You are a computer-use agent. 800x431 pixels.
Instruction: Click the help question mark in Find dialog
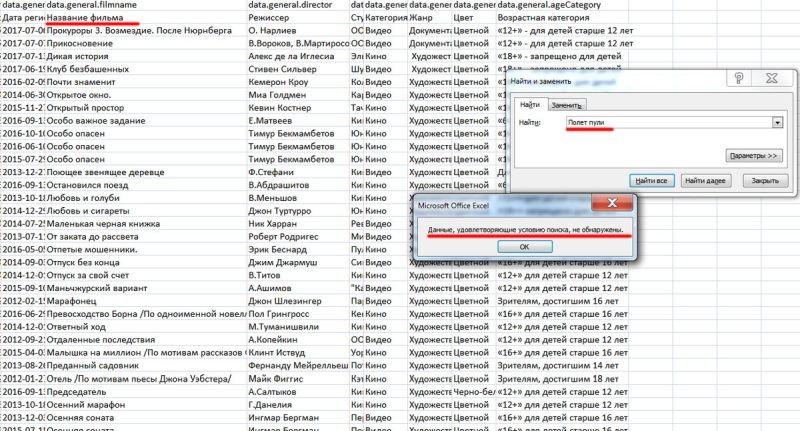tap(739, 80)
